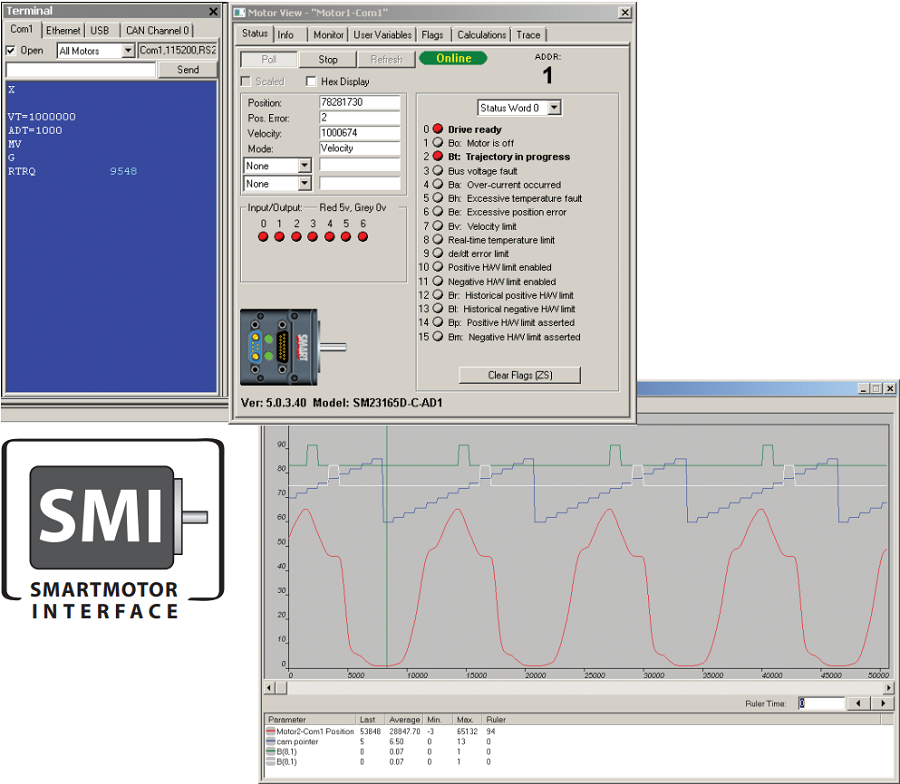Viewport: 900px width, 784px height.
Task: Click the blue cam pointer color swatch
Action: tap(271, 742)
